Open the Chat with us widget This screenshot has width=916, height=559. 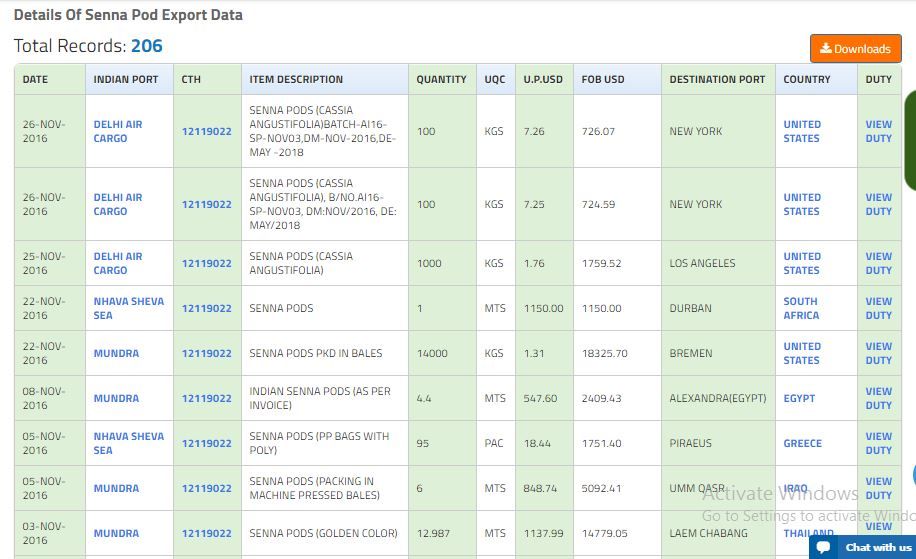point(862,547)
